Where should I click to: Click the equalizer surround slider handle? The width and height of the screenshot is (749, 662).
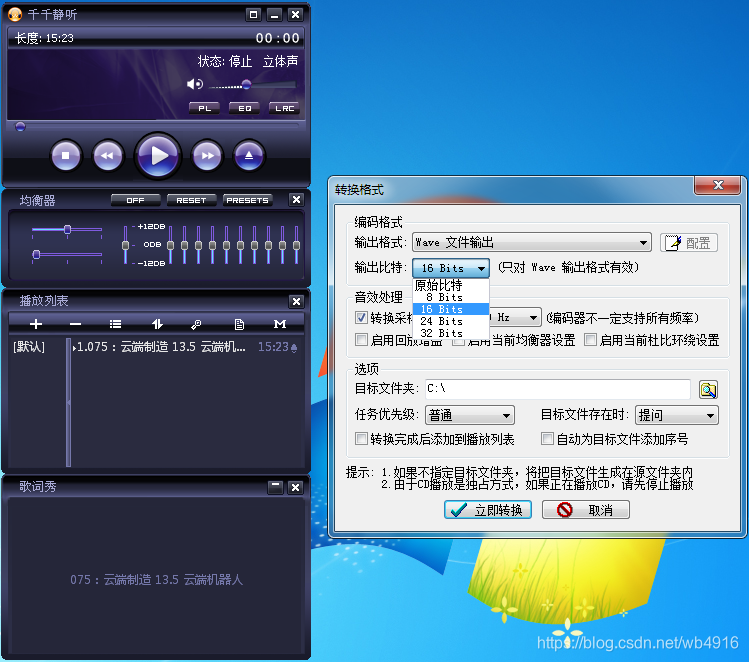[x=36, y=255]
